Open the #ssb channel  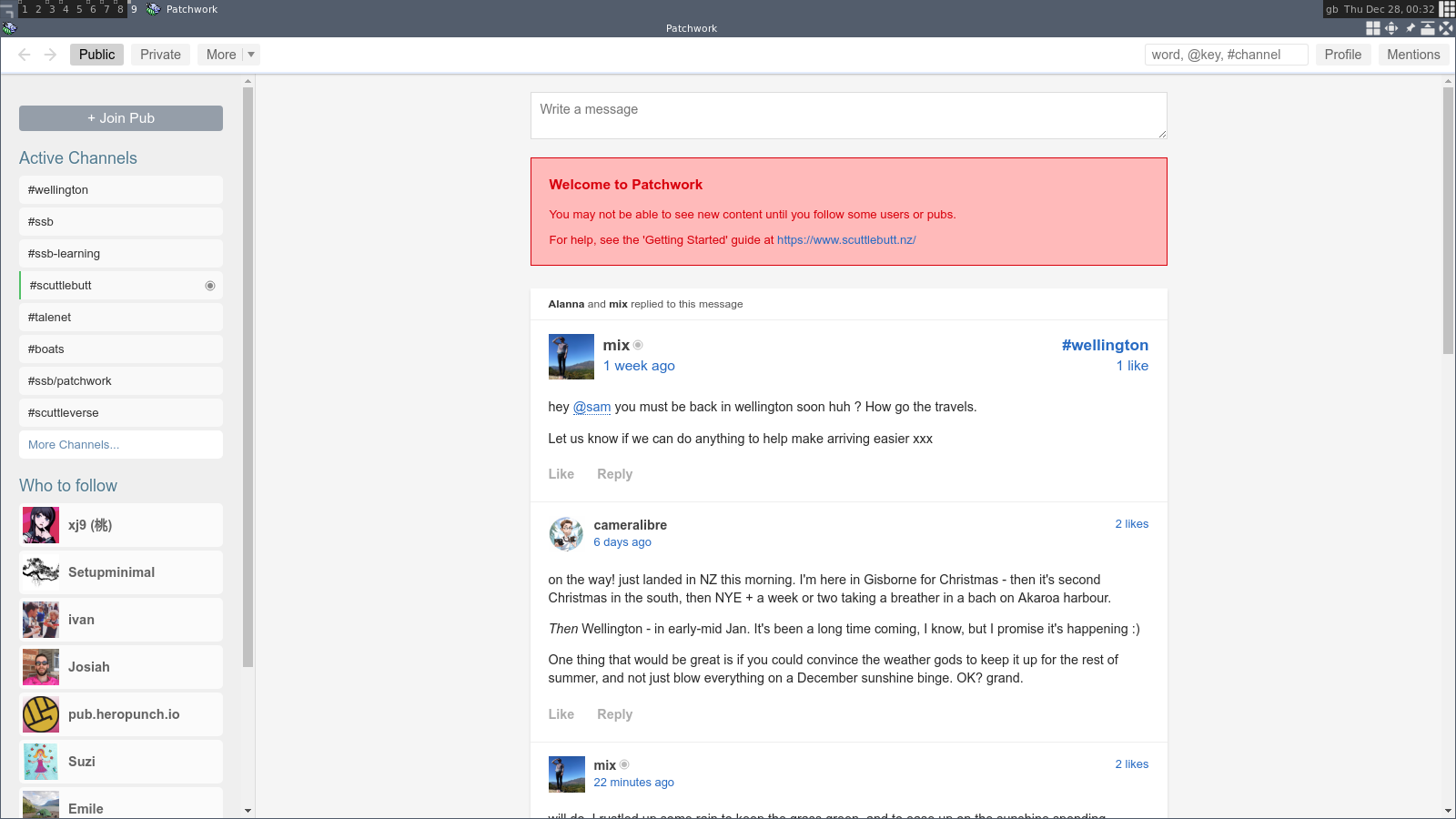tap(121, 222)
